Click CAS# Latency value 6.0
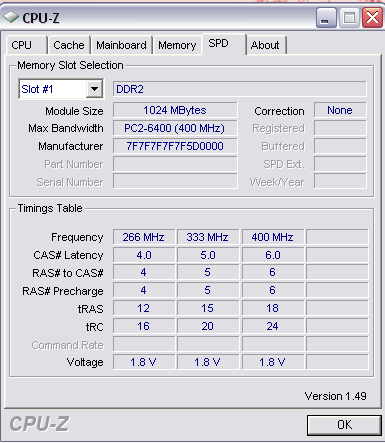The width and height of the screenshot is (385, 443). [273, 255]
